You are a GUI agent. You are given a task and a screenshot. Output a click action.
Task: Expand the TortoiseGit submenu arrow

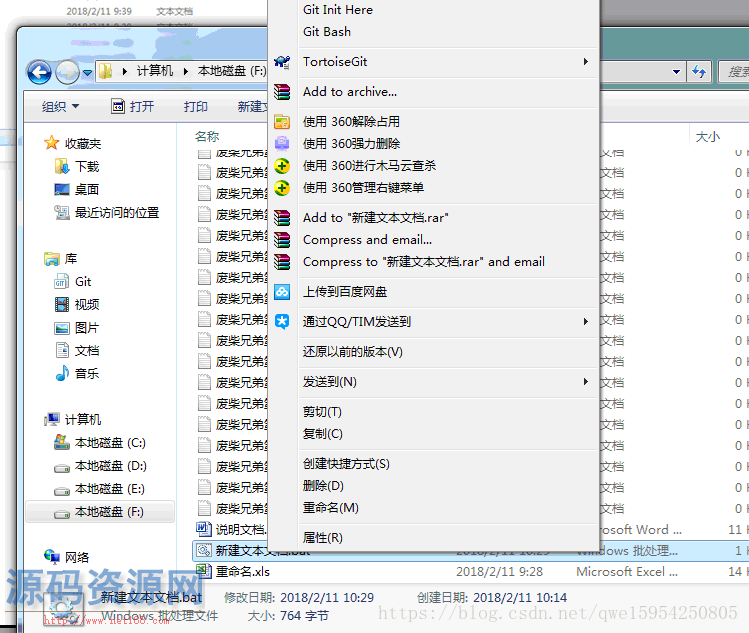coord(586,62)
